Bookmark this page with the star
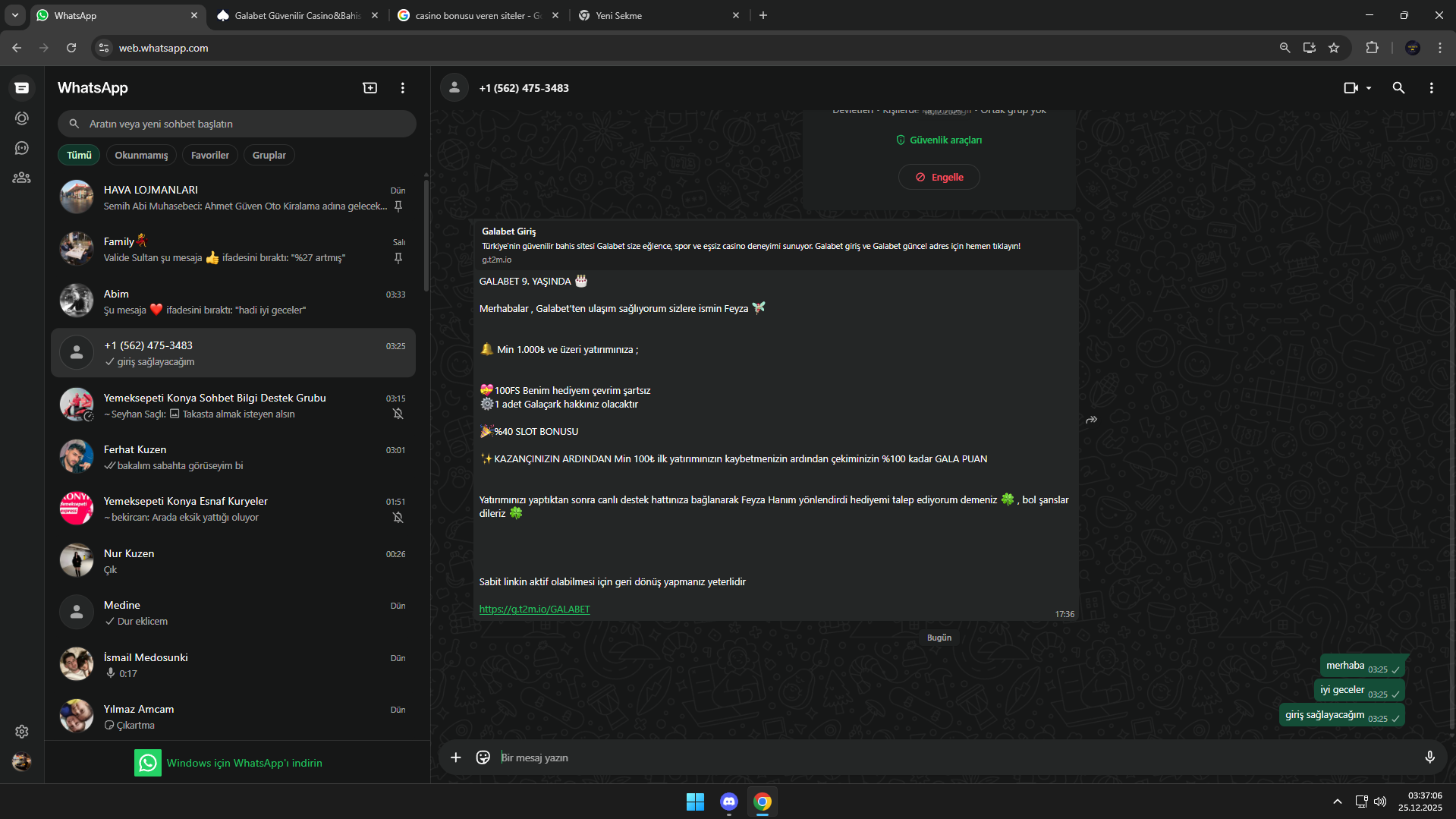The image size is (1456, 819). coord(1334,48)
